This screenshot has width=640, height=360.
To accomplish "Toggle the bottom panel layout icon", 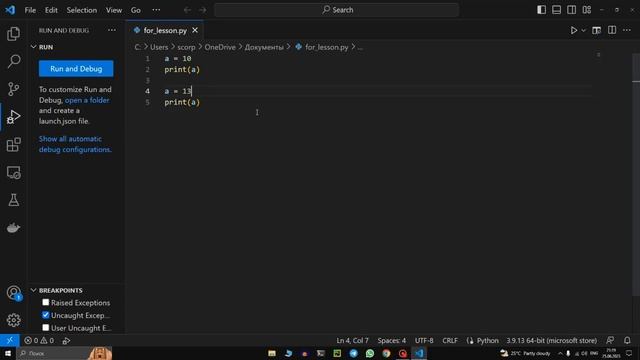I will click(556, 10).
